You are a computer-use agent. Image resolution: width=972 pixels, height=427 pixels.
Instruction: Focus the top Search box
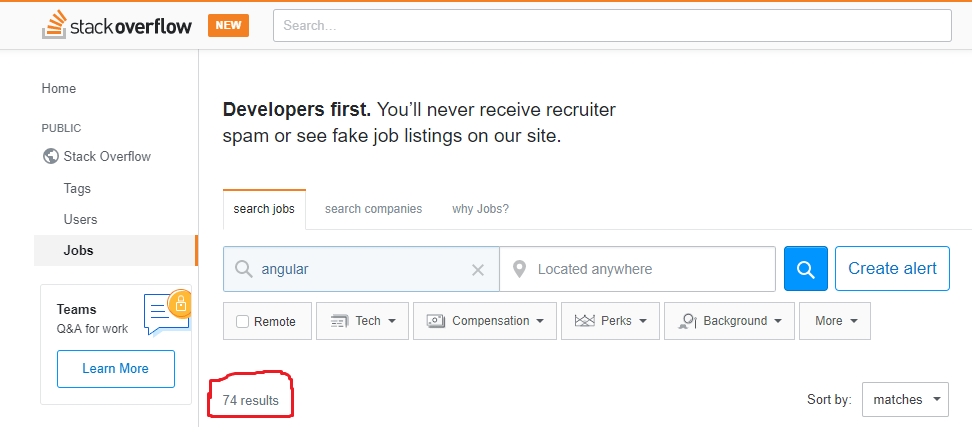click(x=612, y=25)
